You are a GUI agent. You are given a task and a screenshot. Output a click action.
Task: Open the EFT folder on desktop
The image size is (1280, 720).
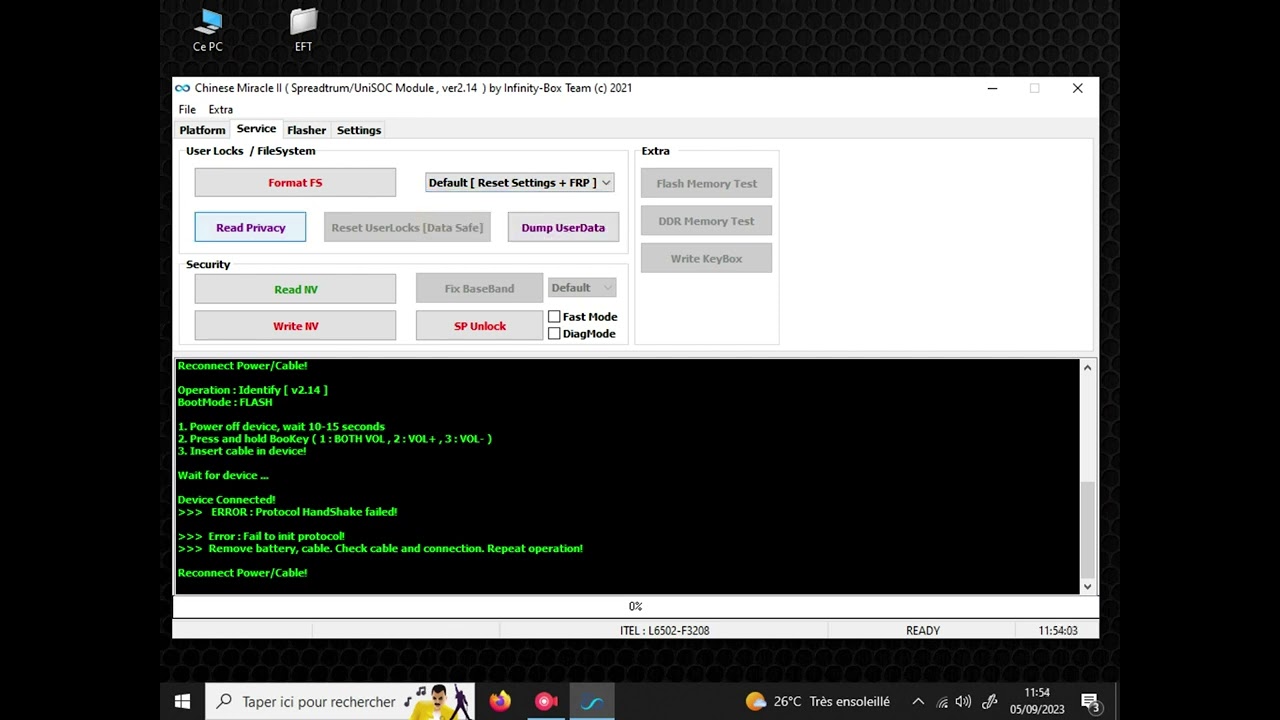(x=303, y=30)
